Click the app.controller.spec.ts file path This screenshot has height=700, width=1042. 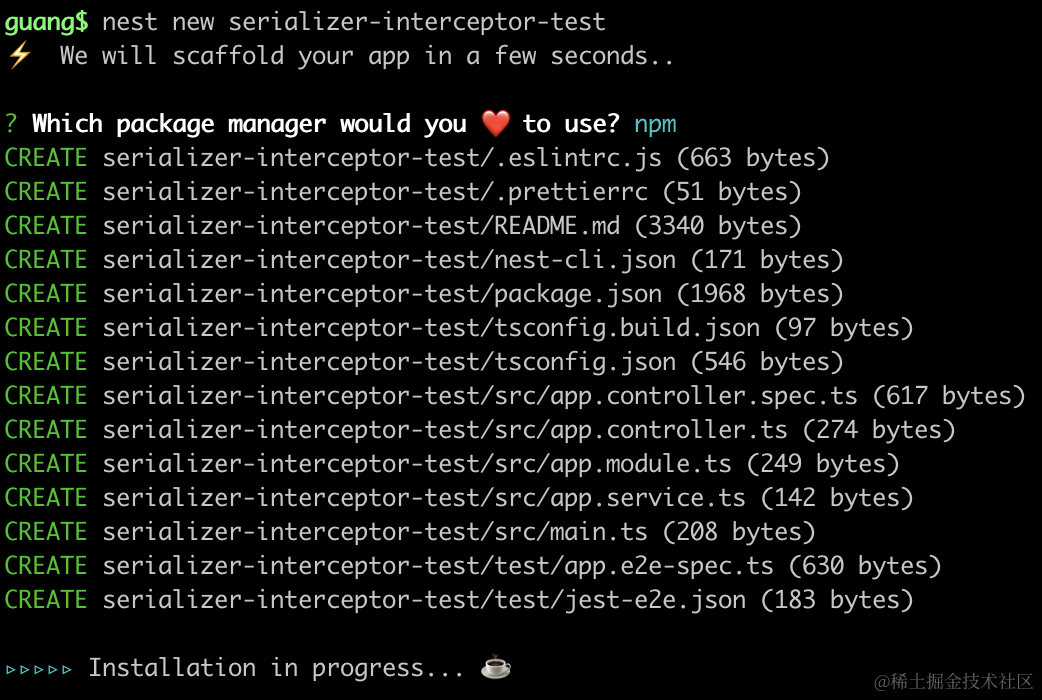tap(480, 396)
